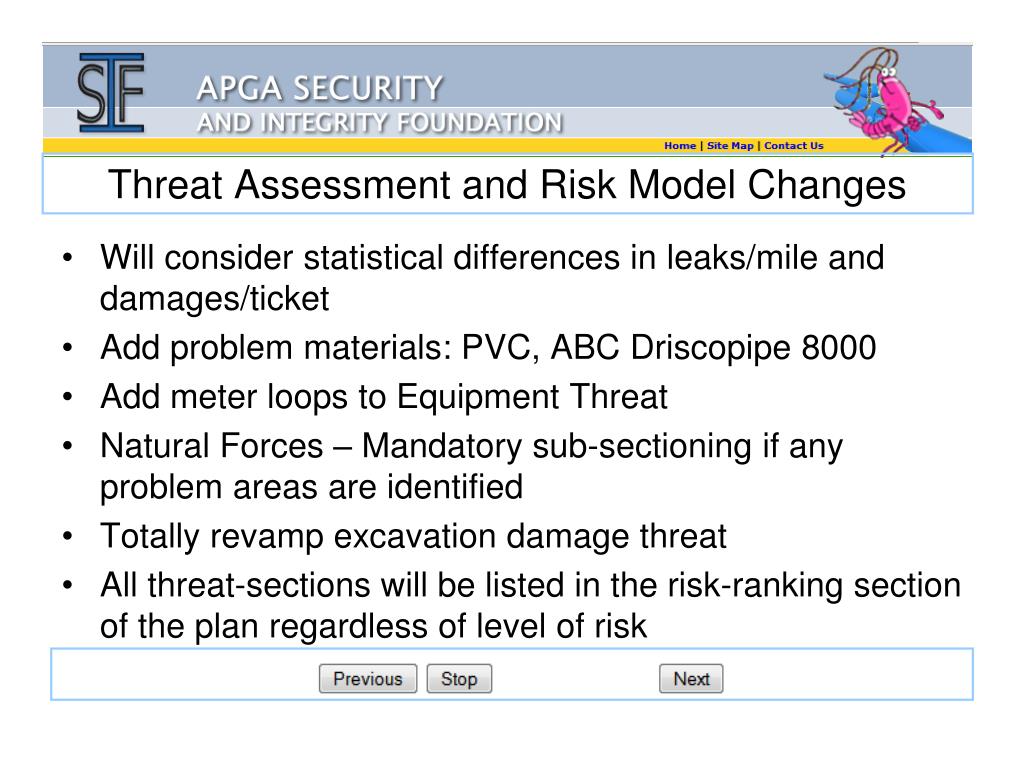Click the meter loops Equipment Threat bullet
This screenshot has width=1024, height=768.
(x=384, y=397)
